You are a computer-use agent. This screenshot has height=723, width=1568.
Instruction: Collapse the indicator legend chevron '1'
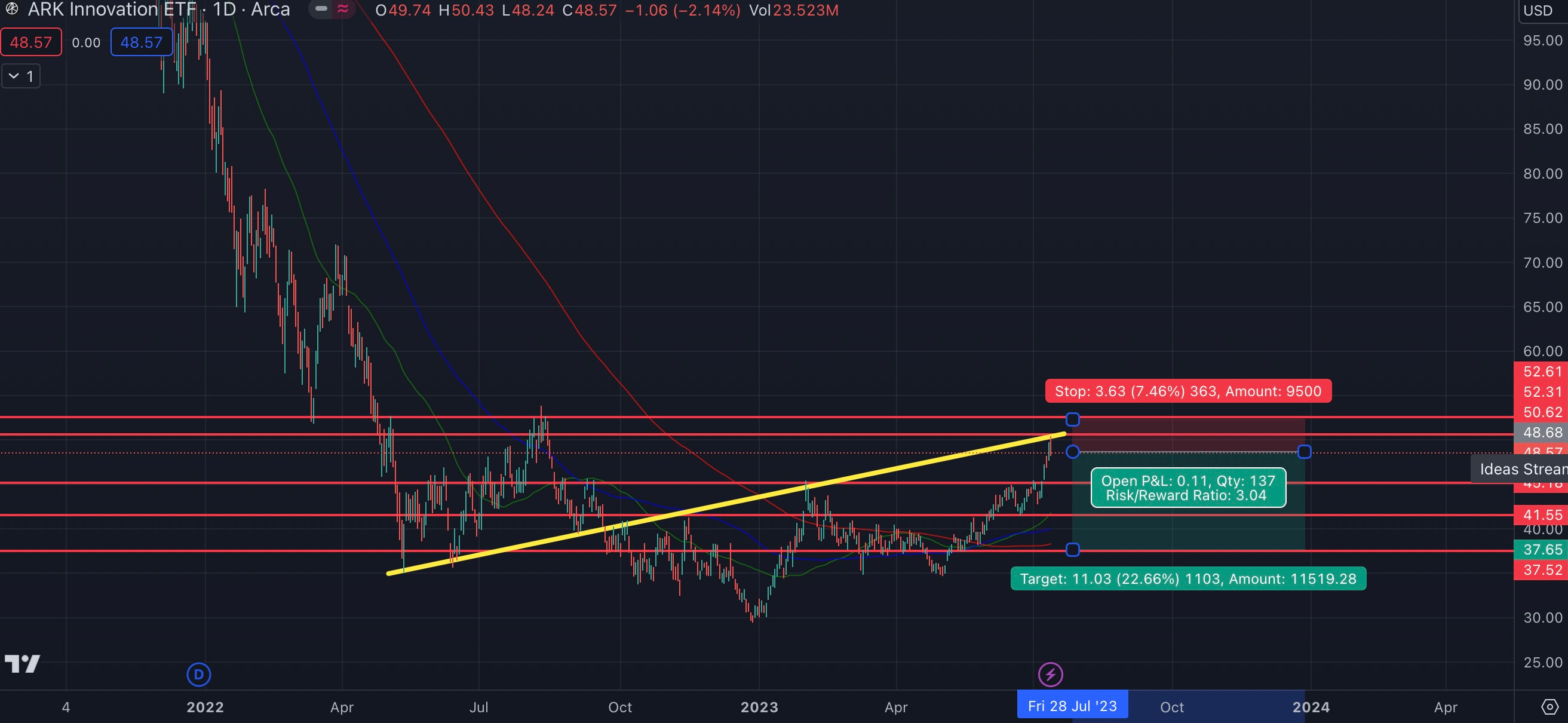coord(14,76)
